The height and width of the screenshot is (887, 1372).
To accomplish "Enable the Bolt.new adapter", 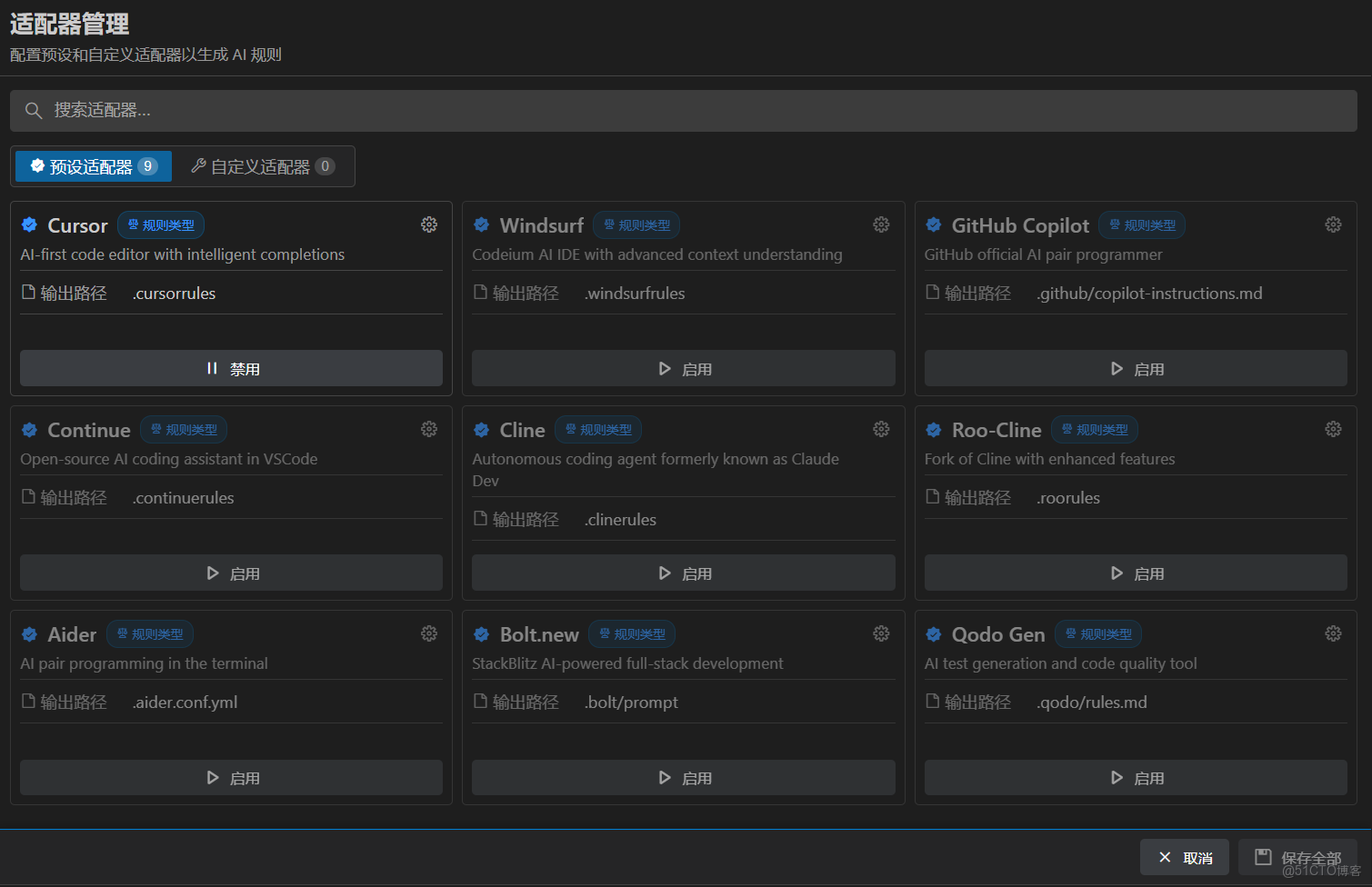I will 683,778.
